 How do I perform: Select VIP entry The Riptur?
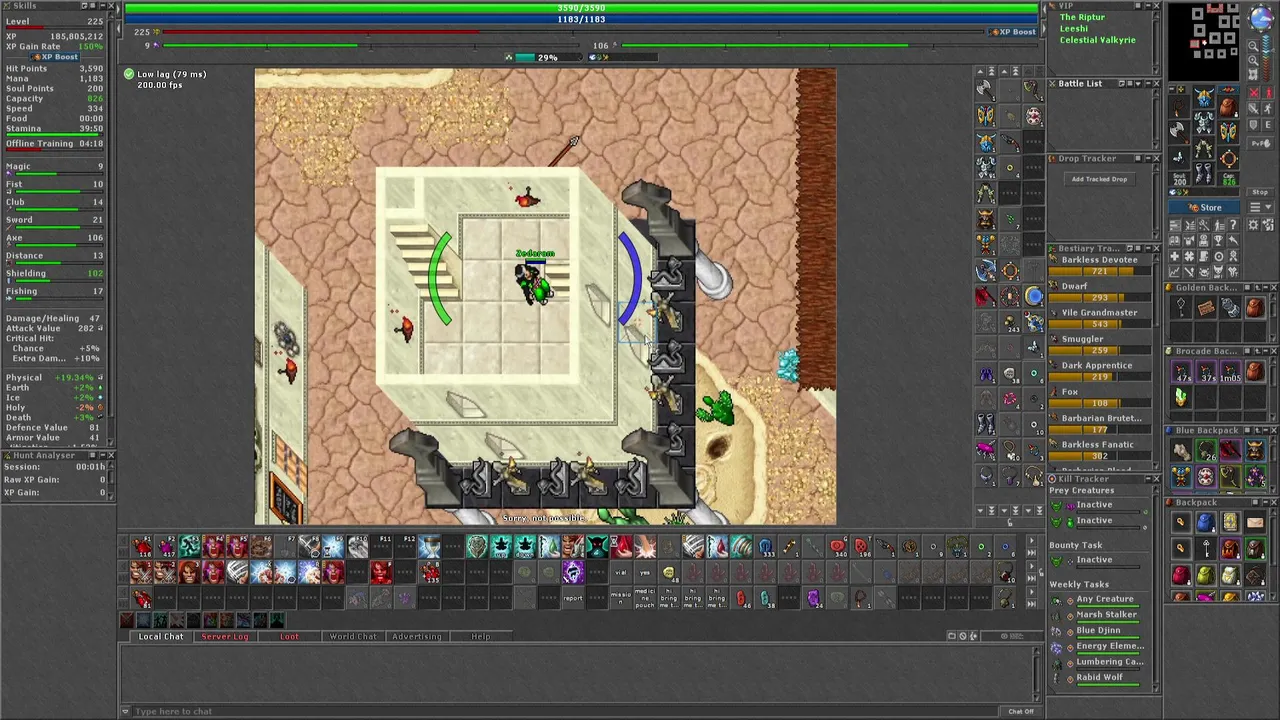pyautogui.click(x=1082, y=17)
